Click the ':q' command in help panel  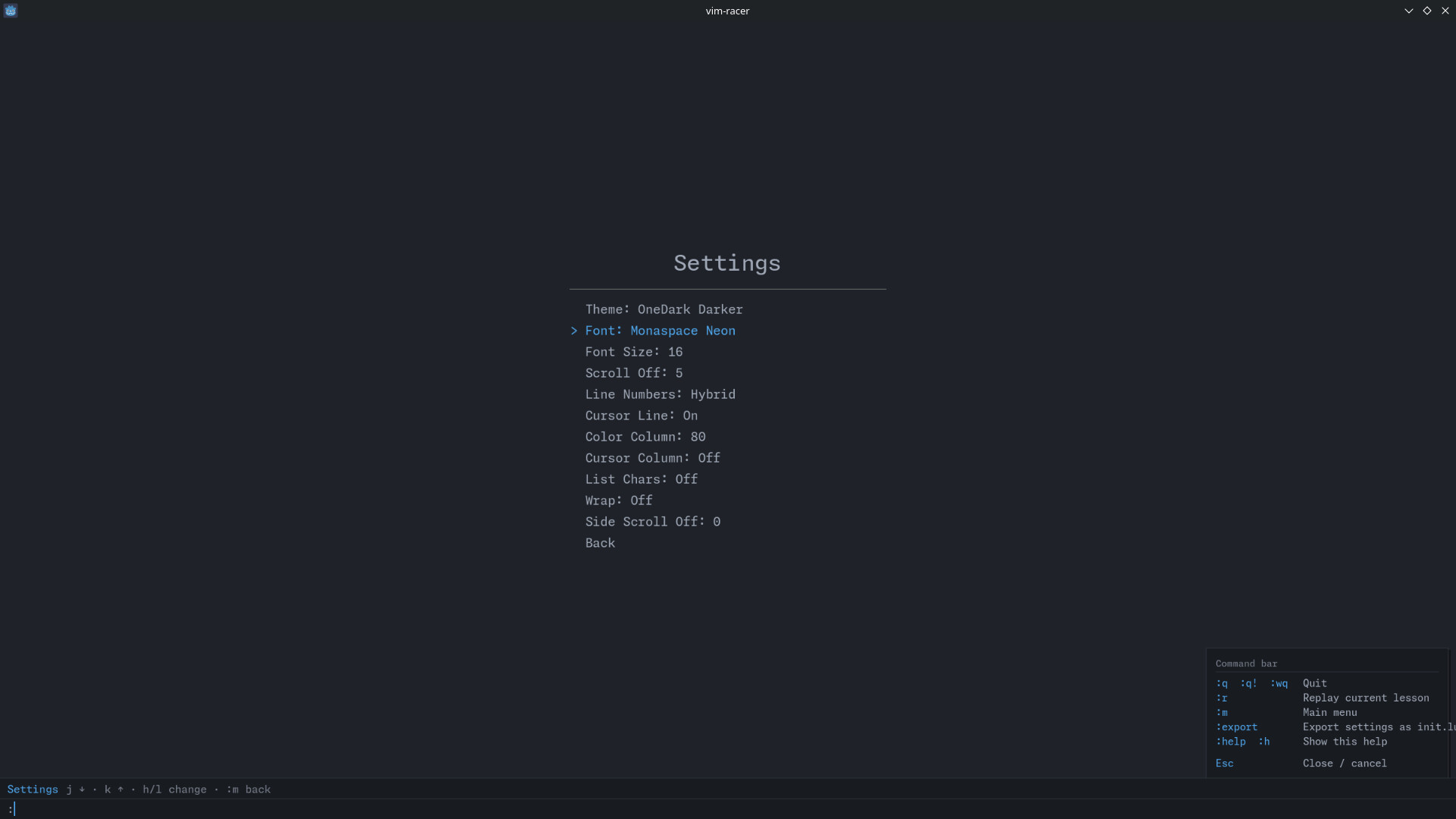[1222, 683]
